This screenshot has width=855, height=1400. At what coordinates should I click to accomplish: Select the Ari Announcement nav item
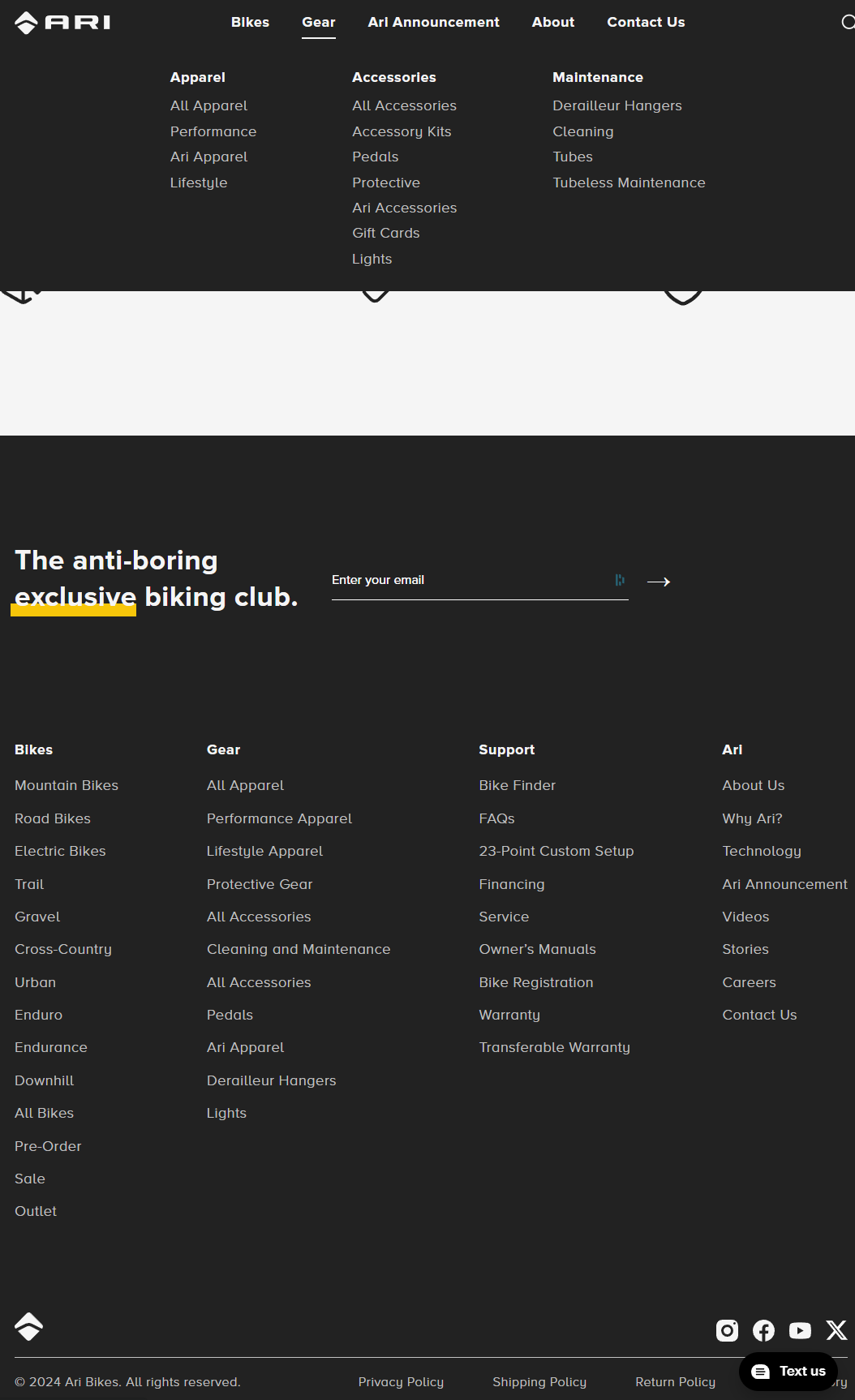coord(433,22)
